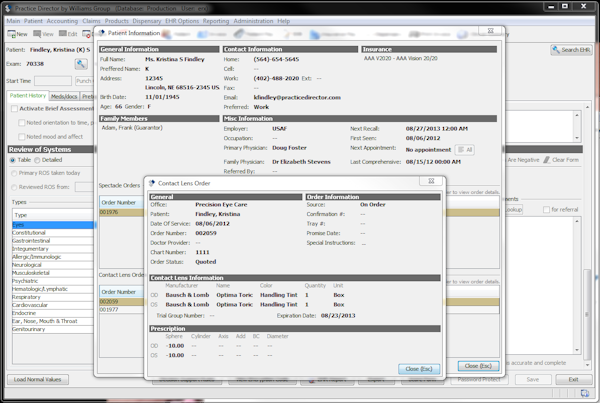Select contact lens order 001977 row

(x=122, y=310)
